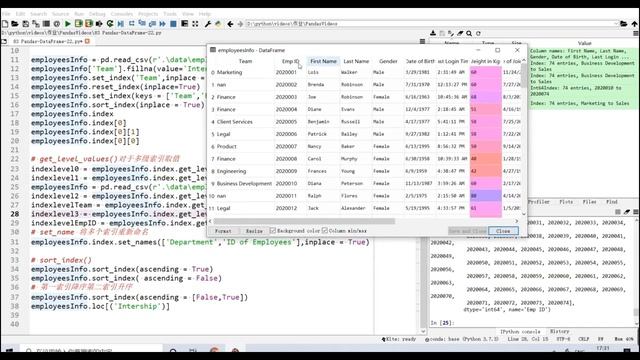Image resolution: width=640 pixels, height=360 pixels.
Task: Click the continue execution double-arrow icon
Action: tap(163, 24)
